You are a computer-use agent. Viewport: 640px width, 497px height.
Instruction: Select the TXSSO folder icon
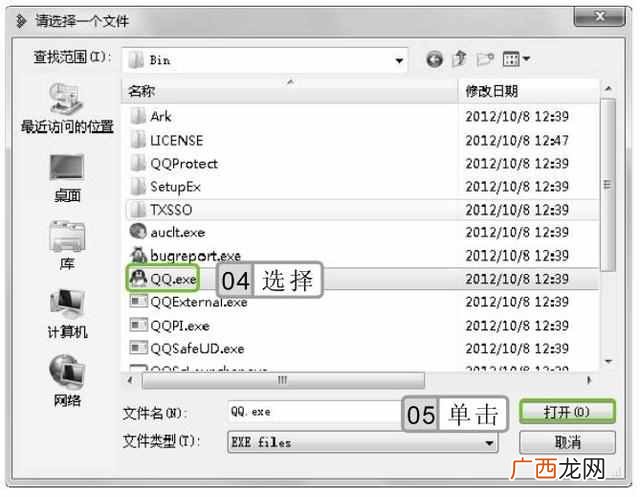pos(138,210)
